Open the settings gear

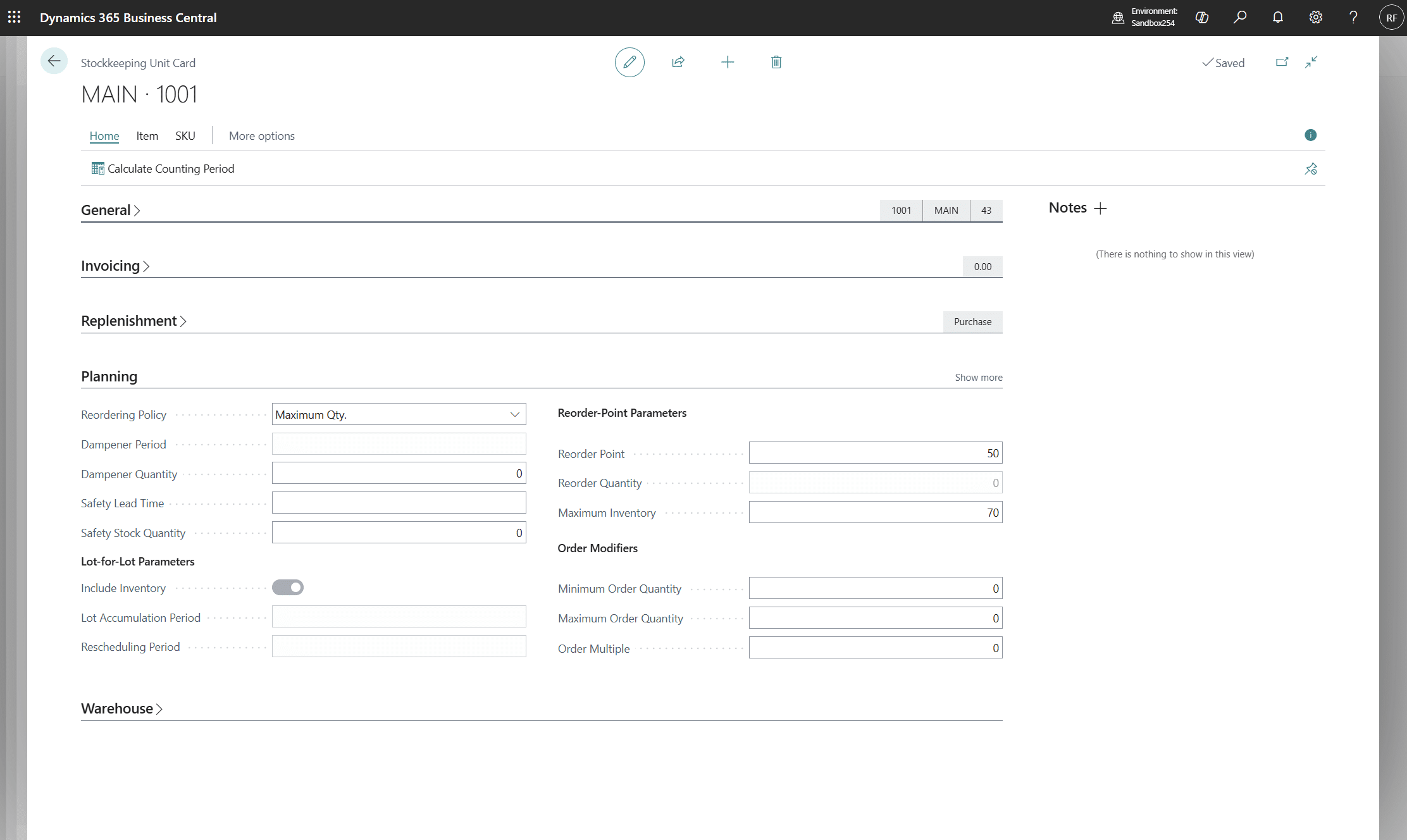1316,17
